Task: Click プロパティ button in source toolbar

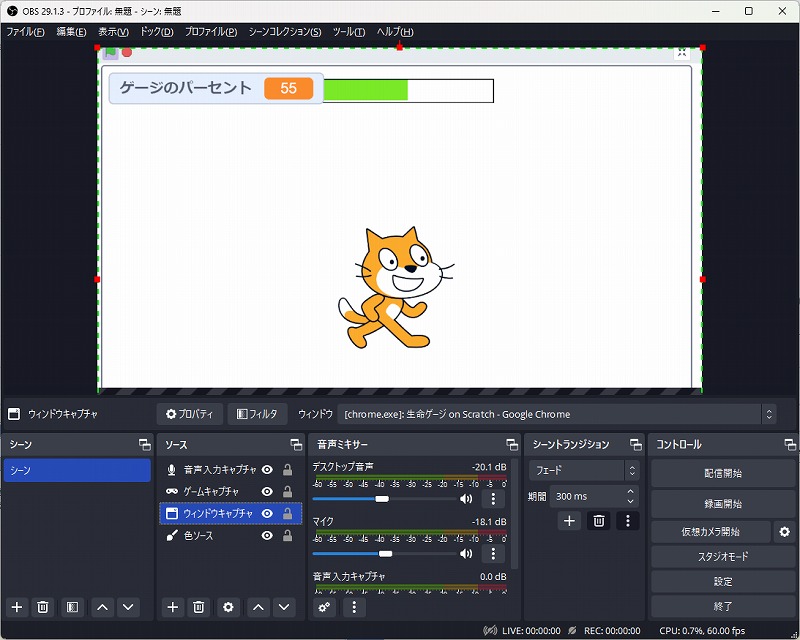Action: [190, 414]
